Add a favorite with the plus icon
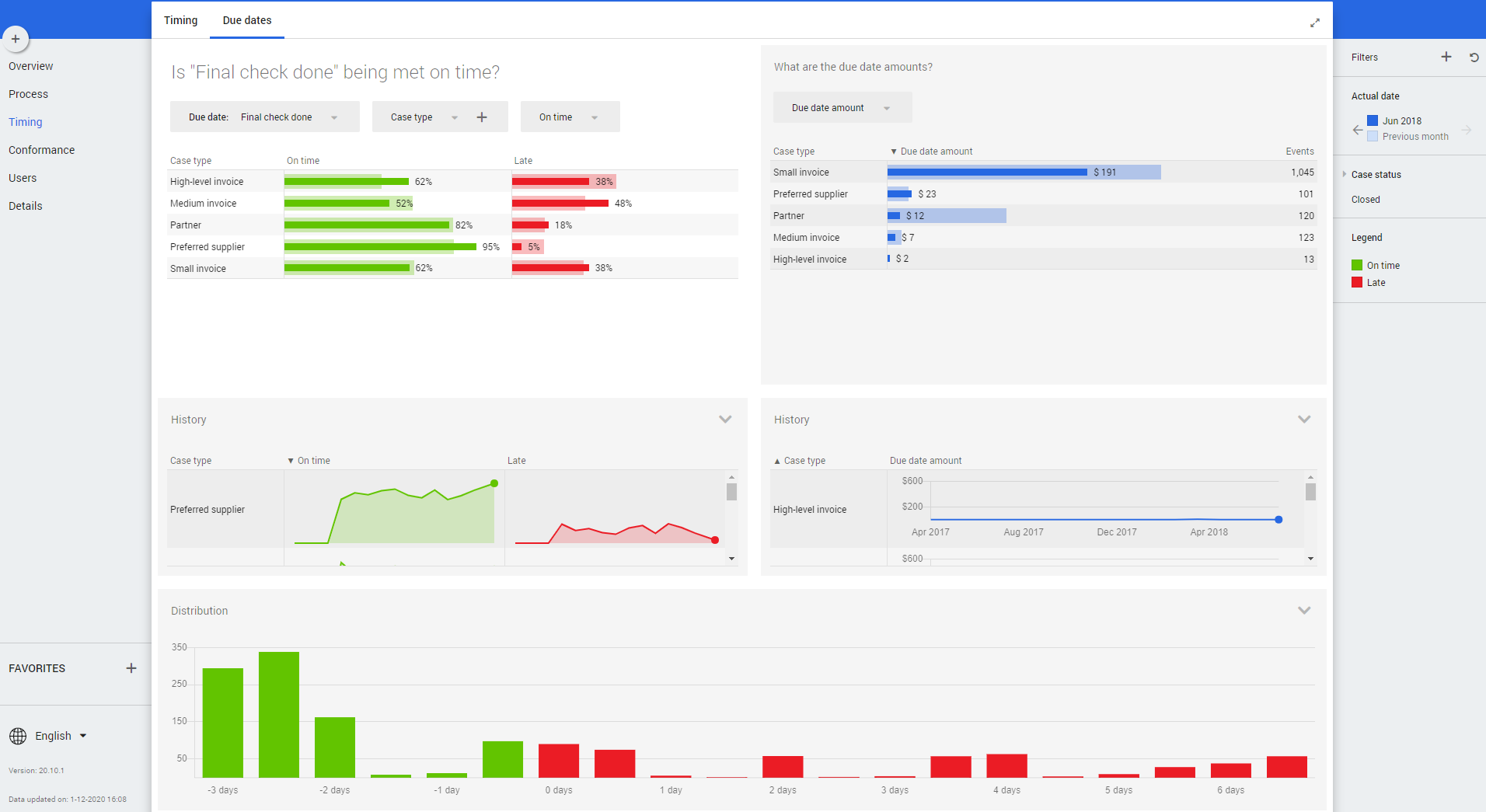 click(131, 668)
